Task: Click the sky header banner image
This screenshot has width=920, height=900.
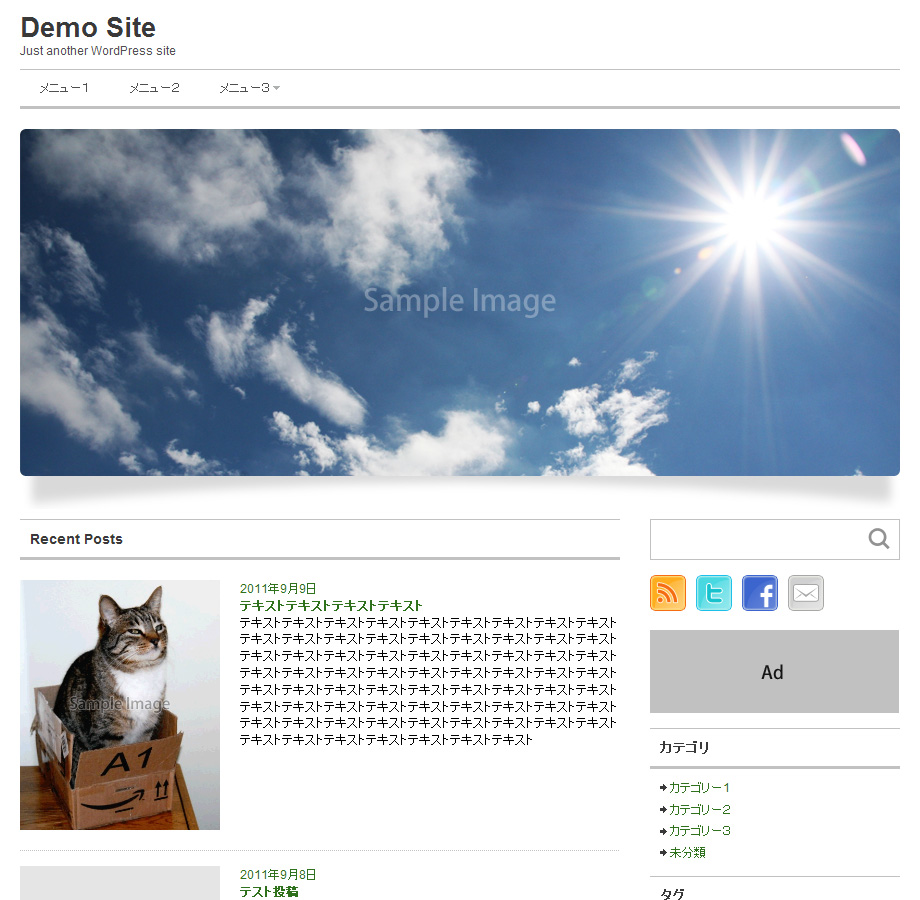Action: coord(460,302)
